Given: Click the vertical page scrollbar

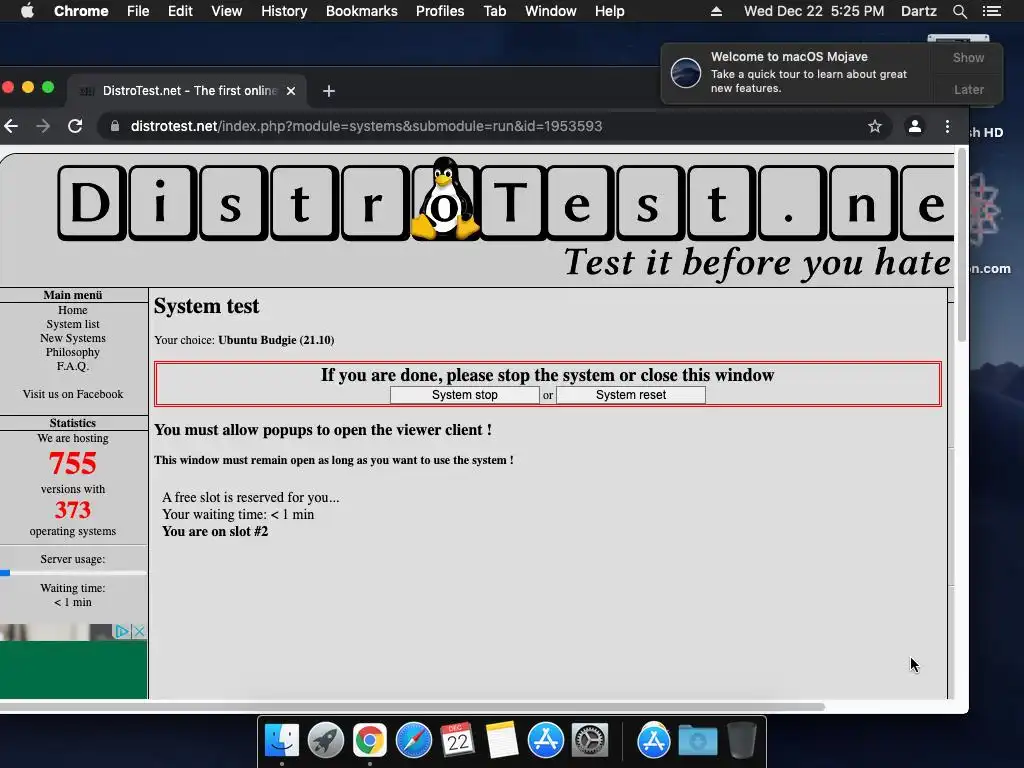Looking at the screenshot, I should tap(961, 245).
